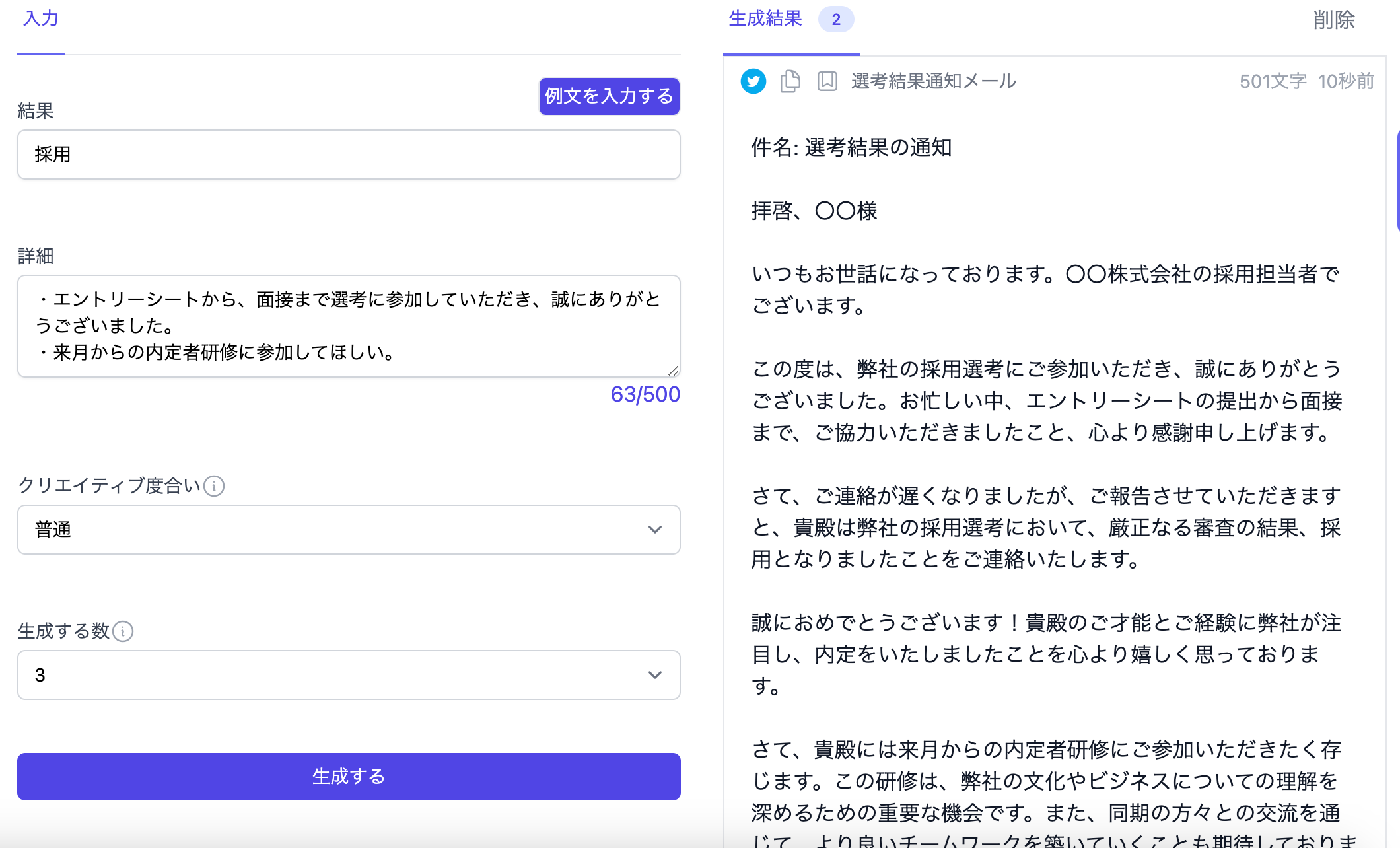Click paragraph starting いつもお世話になっております
This screenshot has width=1400, height=848.
pyautogui.click(x=1046, y=290)
